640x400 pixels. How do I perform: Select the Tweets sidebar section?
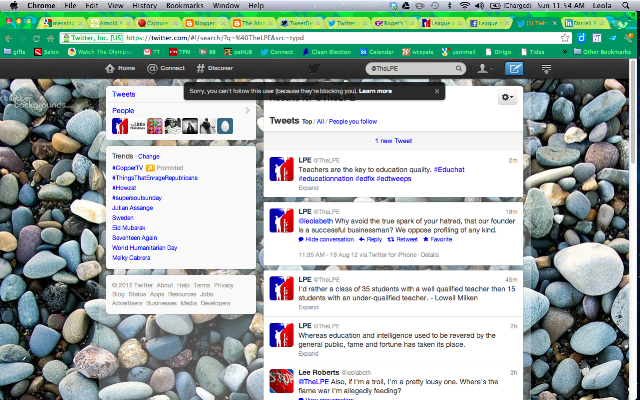(124, 94)
